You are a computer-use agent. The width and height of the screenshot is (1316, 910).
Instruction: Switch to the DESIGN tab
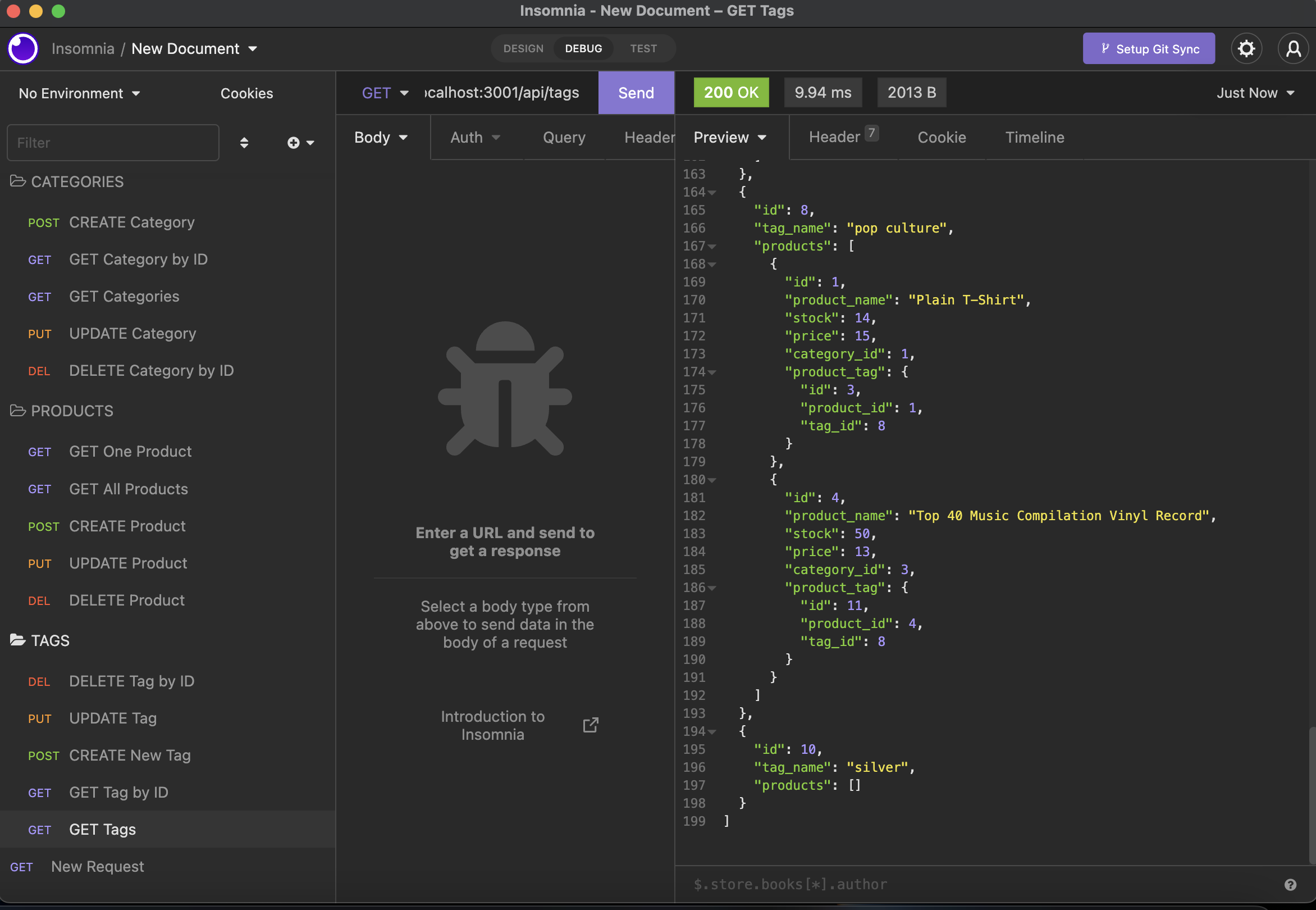pyautogui.click(x=523, y=48)
